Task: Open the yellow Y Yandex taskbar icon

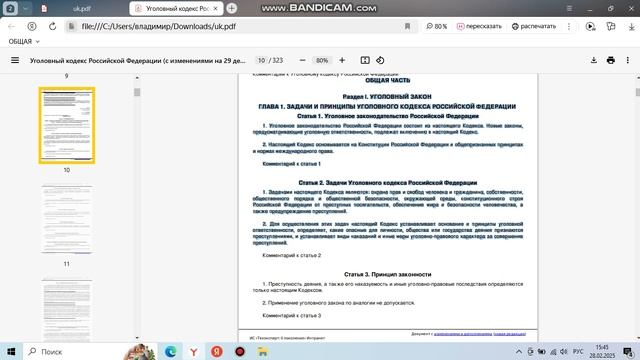Action: click(x=193, y=351)
